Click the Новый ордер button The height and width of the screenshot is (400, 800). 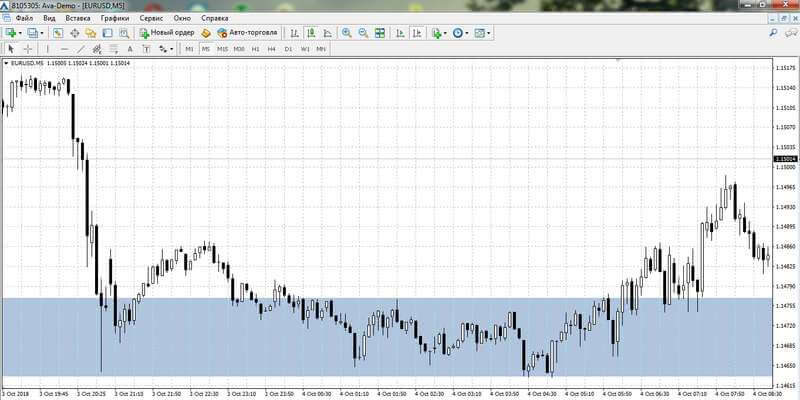tap(167, 33)
